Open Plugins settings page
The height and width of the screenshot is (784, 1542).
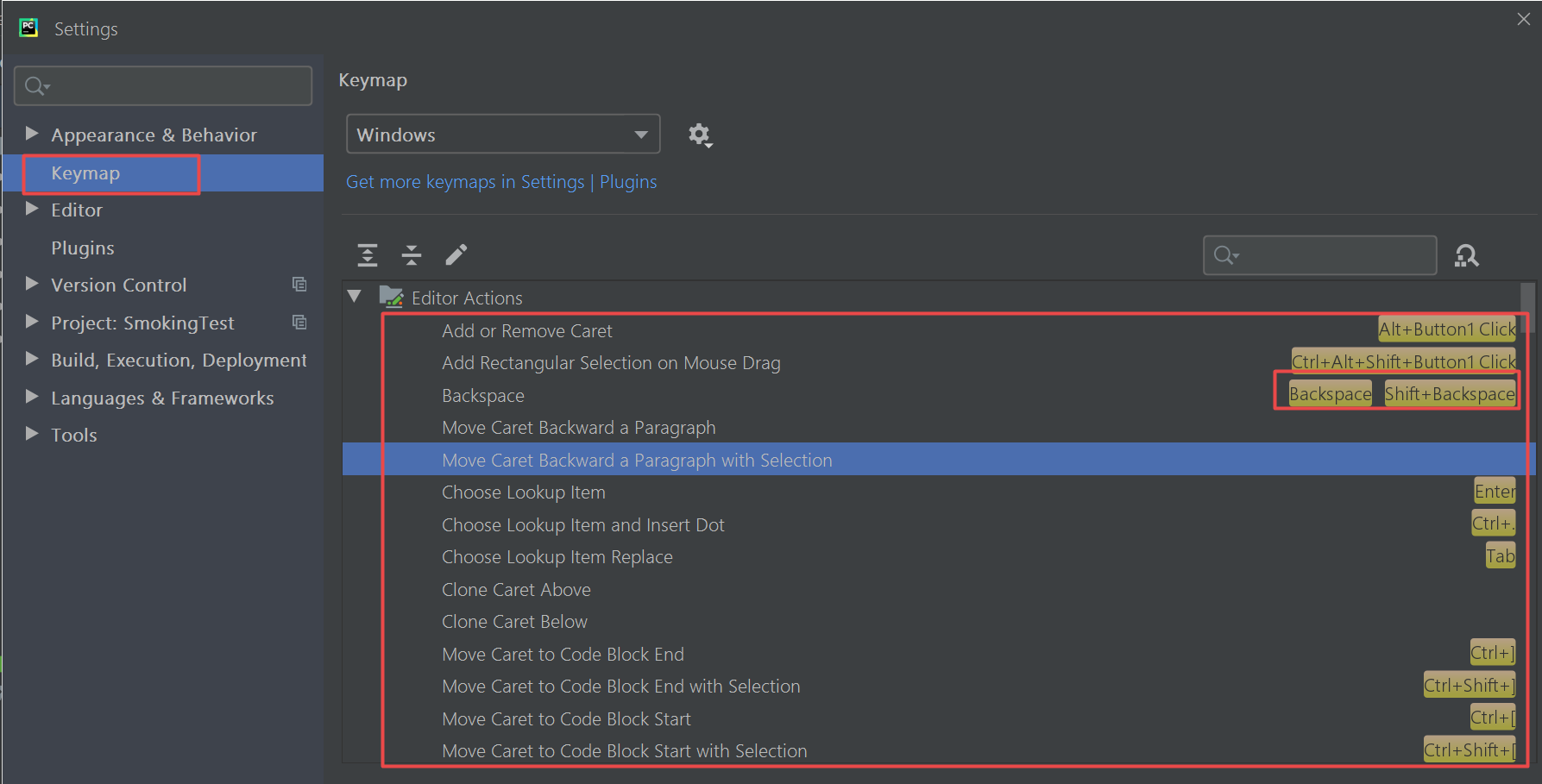coord(83,248)
